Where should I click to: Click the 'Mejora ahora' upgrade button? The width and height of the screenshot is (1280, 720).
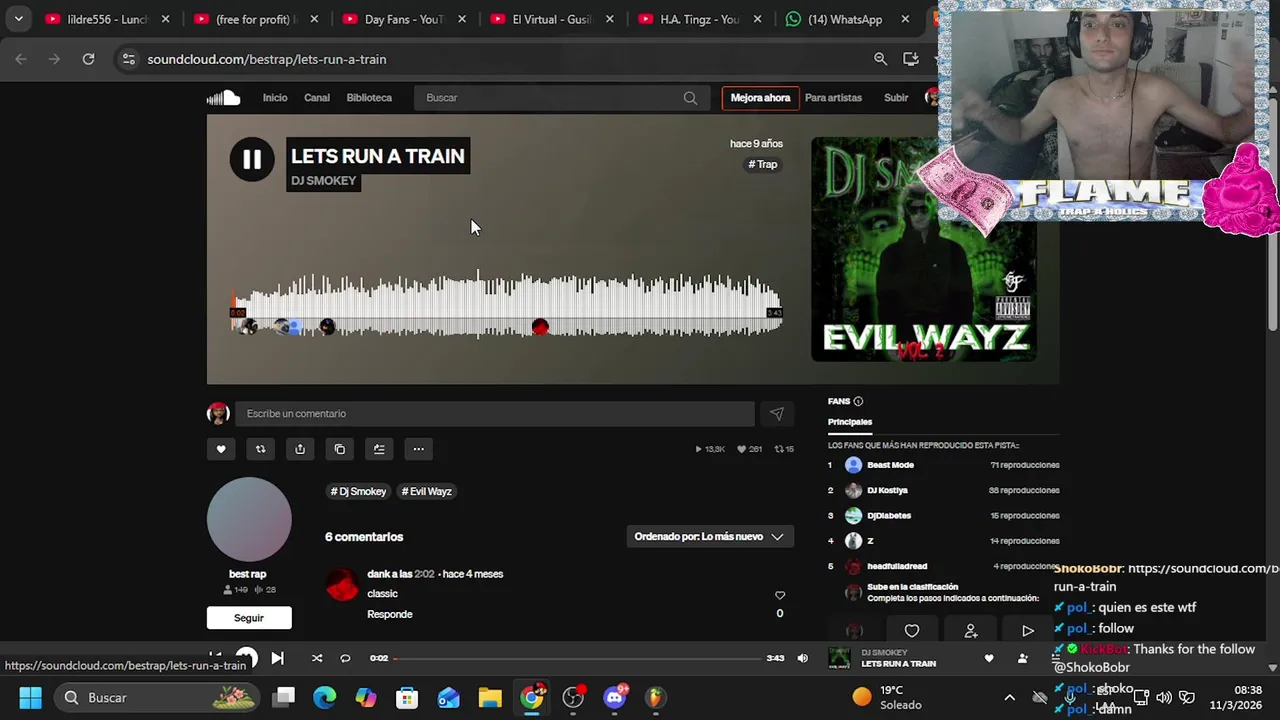tap(760, 98)
